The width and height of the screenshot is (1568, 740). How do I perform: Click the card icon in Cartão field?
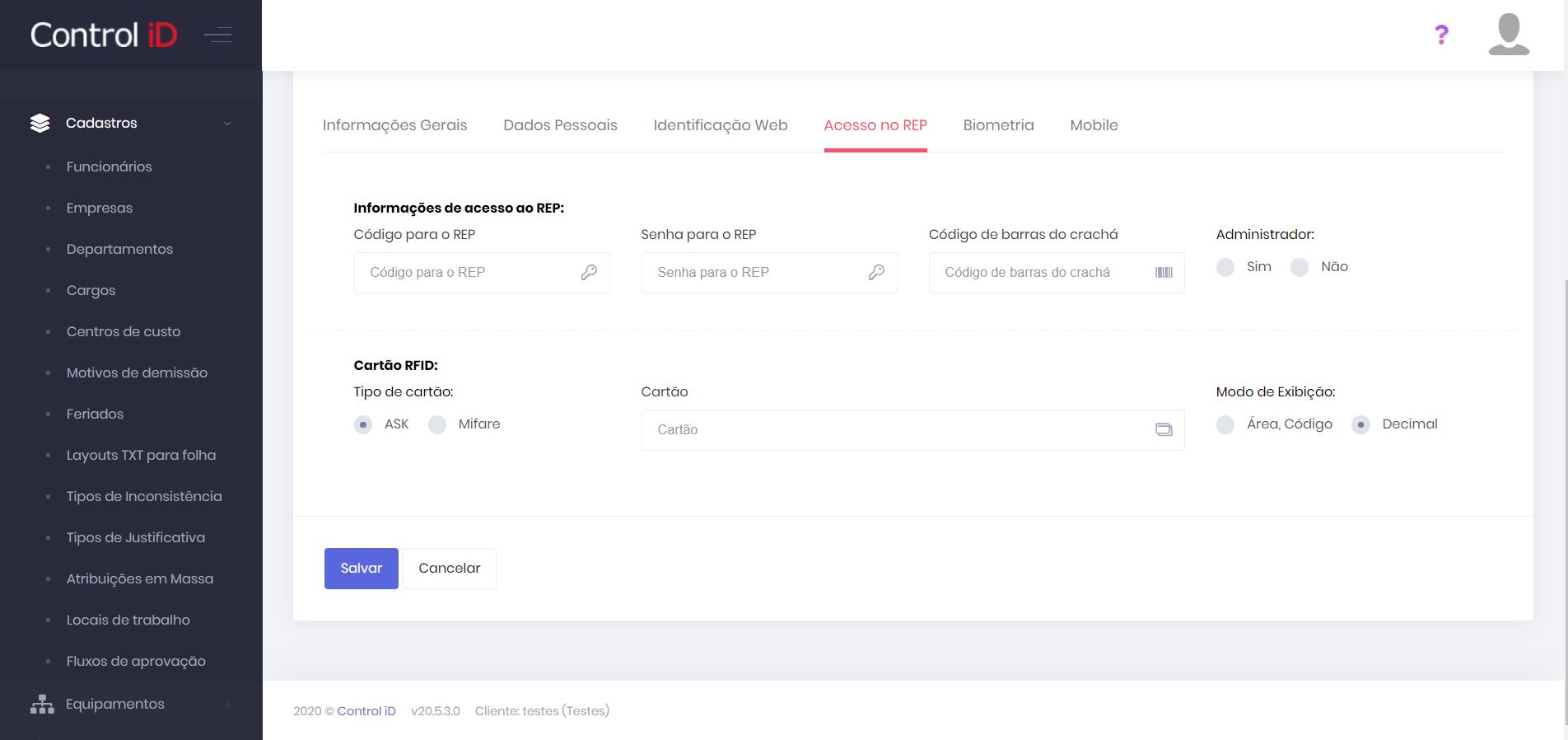1164,430
